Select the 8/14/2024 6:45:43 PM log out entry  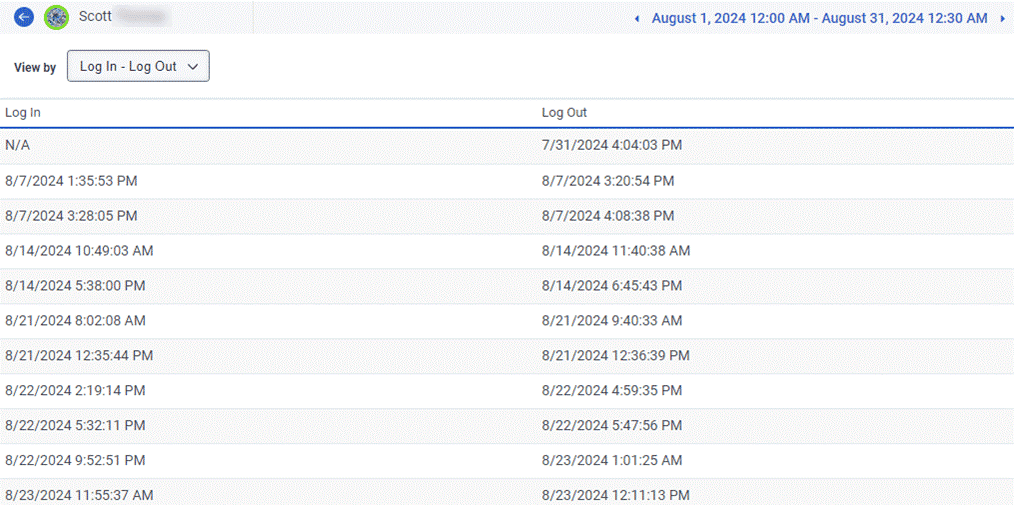pyautogui.click(x=612, y=286)
